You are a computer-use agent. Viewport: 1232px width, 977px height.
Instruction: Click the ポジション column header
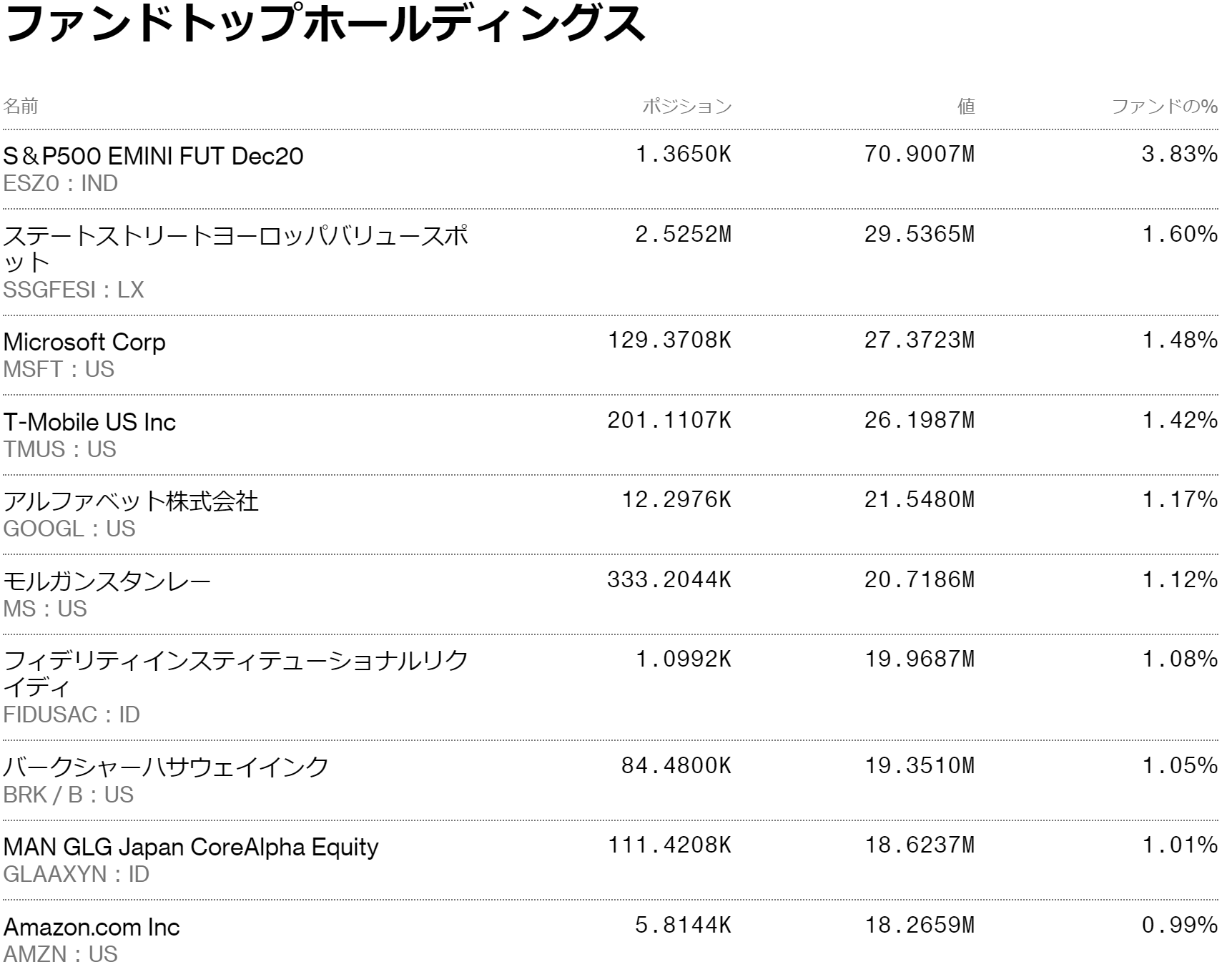pos(686,107)
